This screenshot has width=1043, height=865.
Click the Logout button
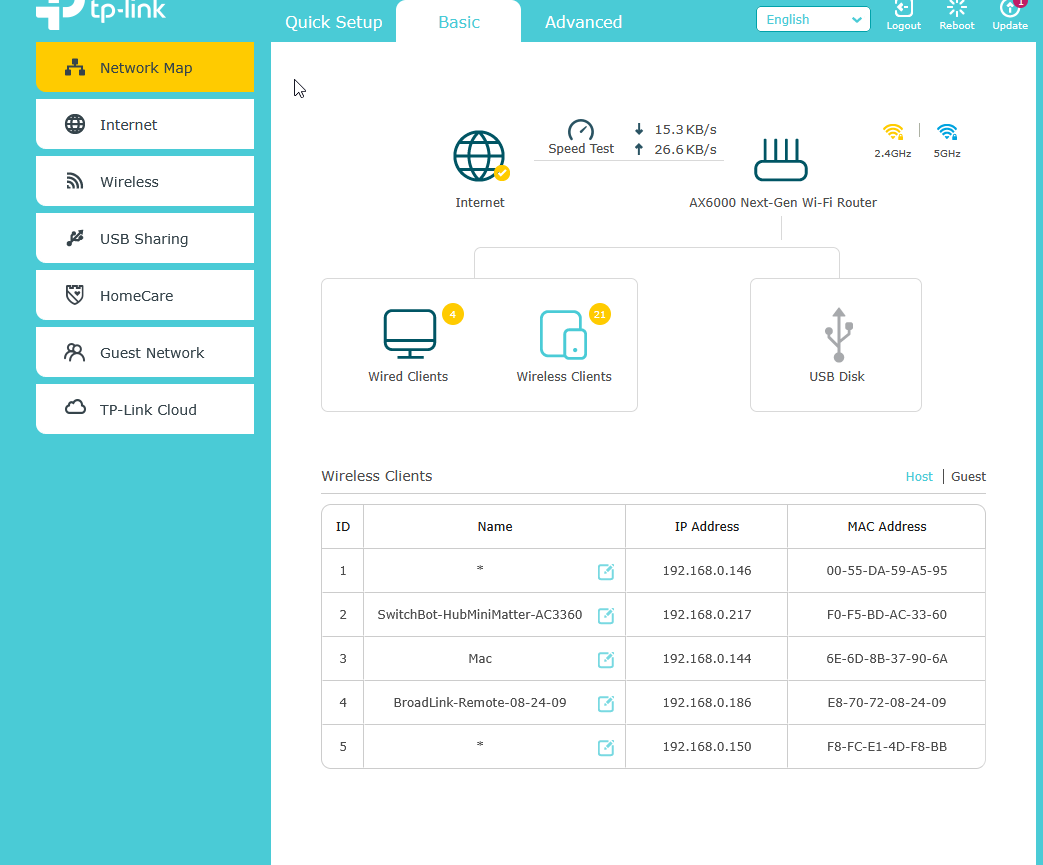[x=903, y=14]
